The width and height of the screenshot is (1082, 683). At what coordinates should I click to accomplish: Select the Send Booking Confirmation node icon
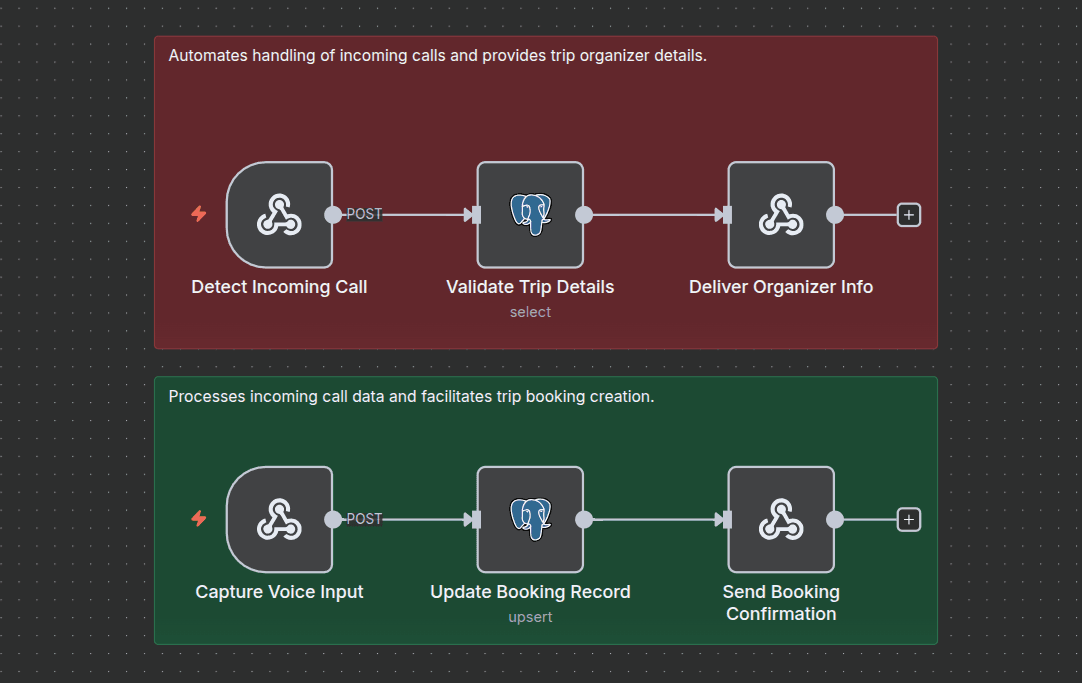[781, 519]
